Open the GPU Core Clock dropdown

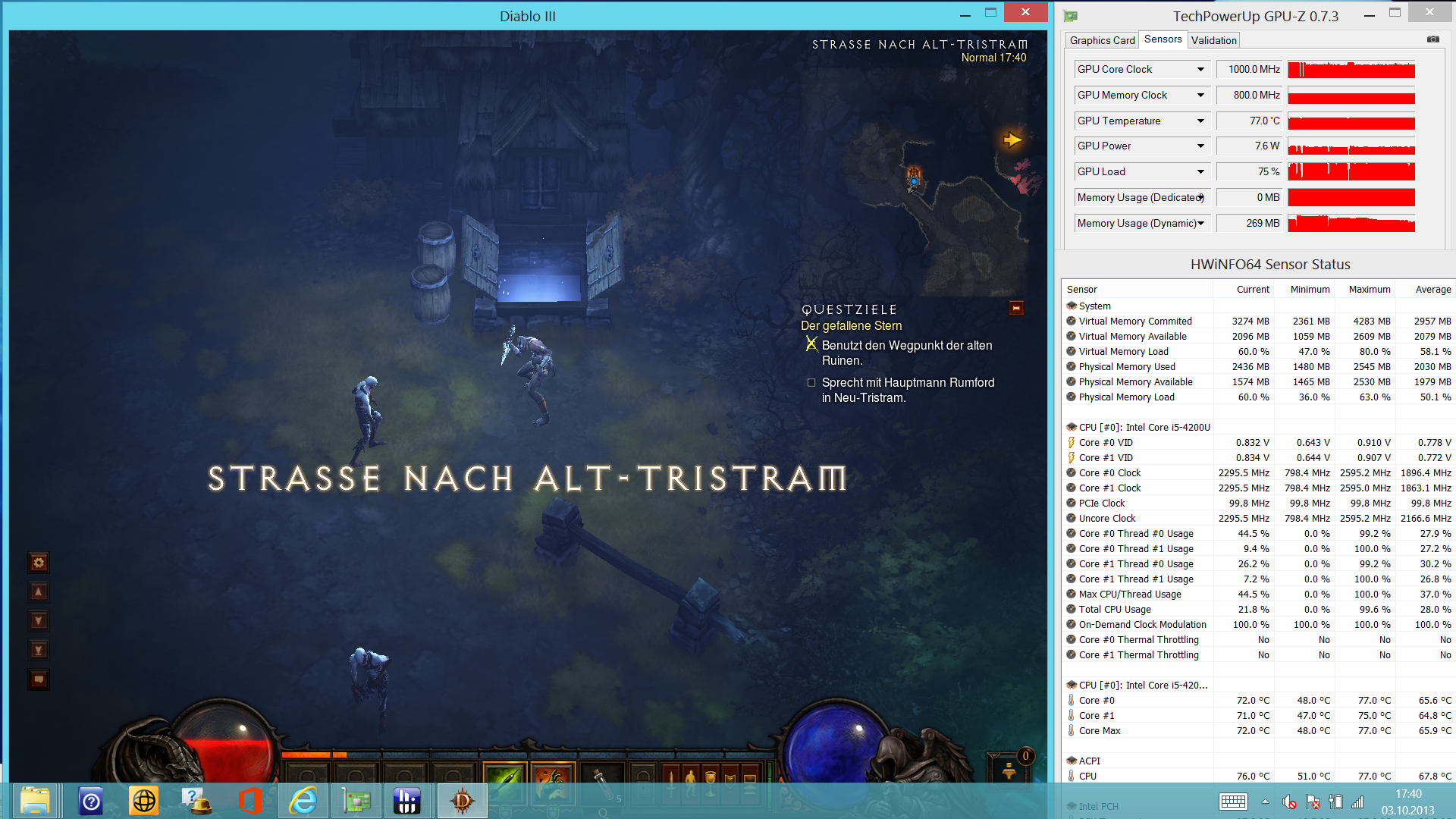(x=1200, y=70)
